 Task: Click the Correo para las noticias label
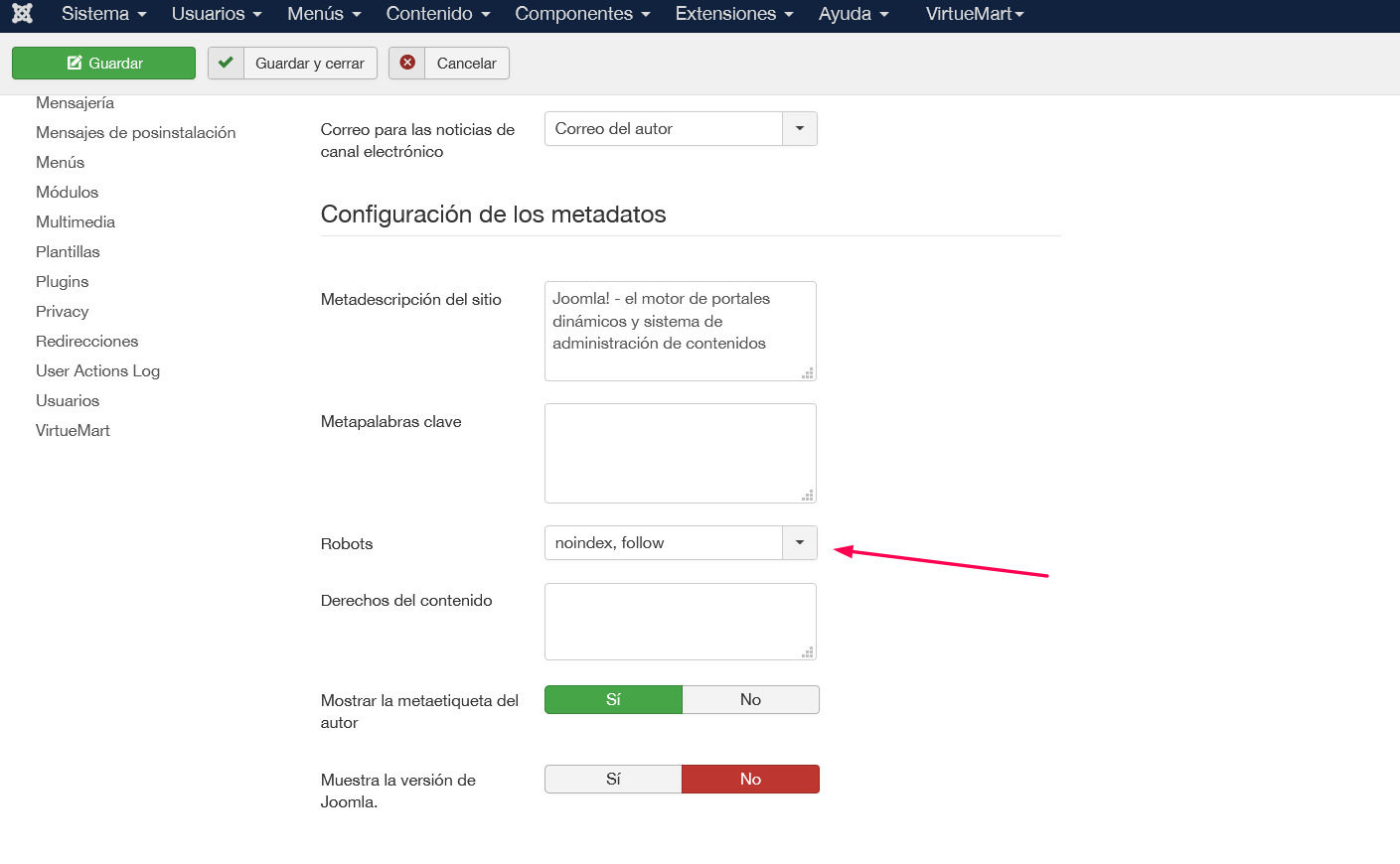[417, 140]
